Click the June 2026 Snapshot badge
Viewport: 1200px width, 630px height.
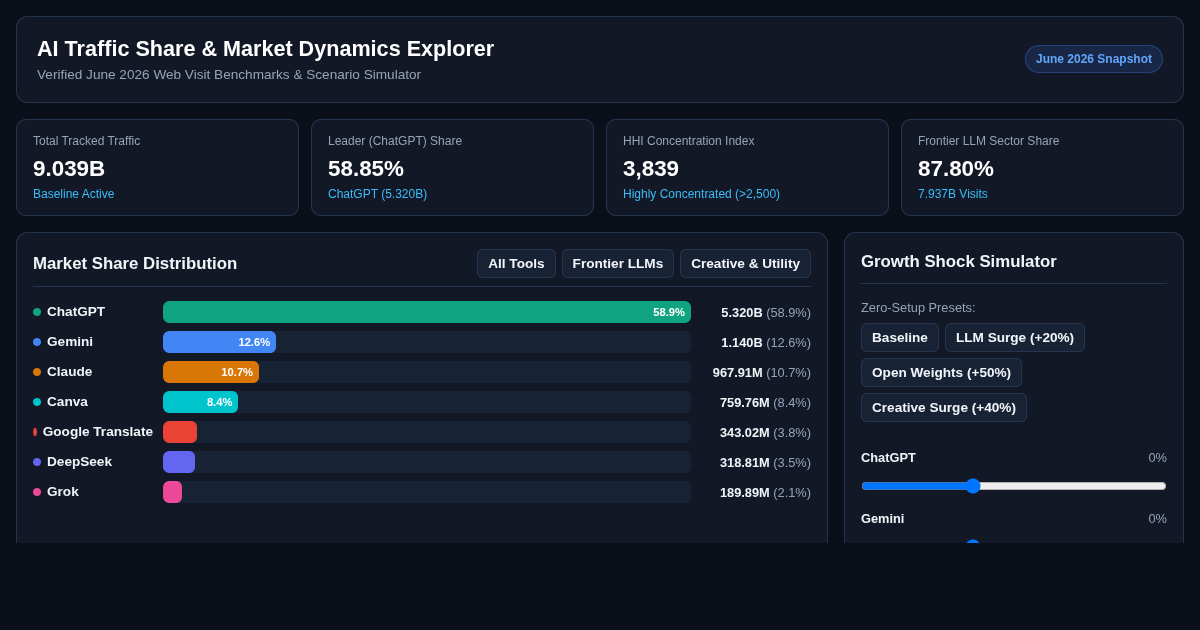1094,59
